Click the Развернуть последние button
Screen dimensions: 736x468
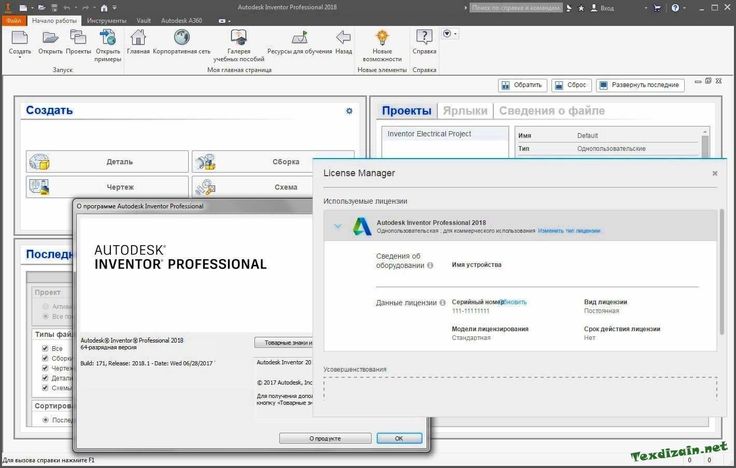tap(640, 85)
